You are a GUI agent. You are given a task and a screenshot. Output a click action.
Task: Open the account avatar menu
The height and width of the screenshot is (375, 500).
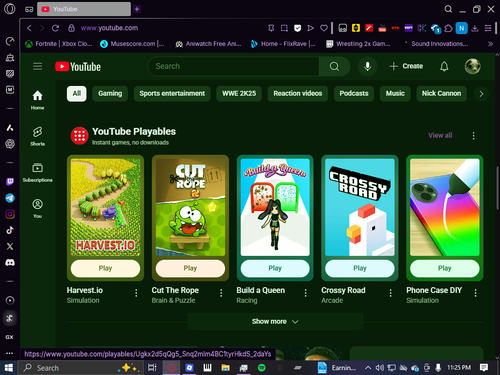point(472,66)
